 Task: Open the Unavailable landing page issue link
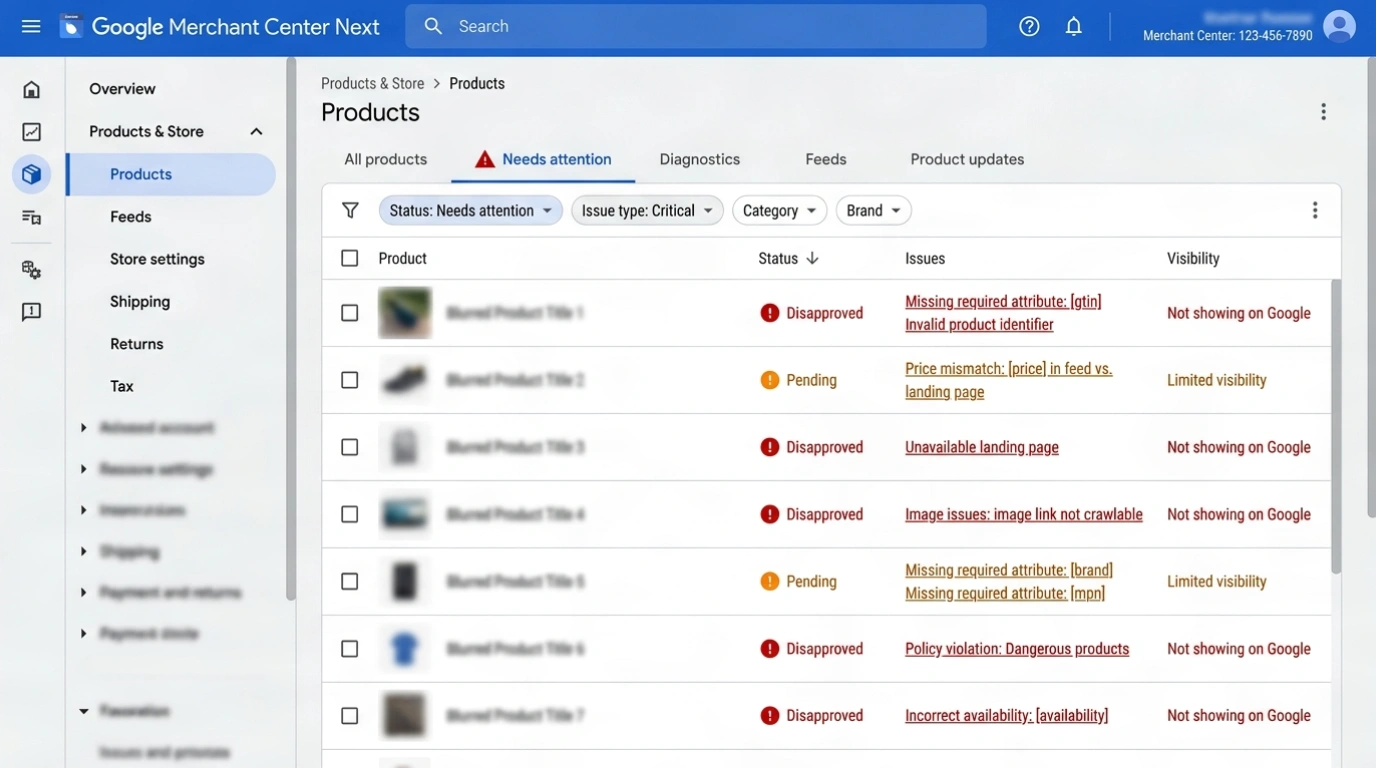pos(982,447)
